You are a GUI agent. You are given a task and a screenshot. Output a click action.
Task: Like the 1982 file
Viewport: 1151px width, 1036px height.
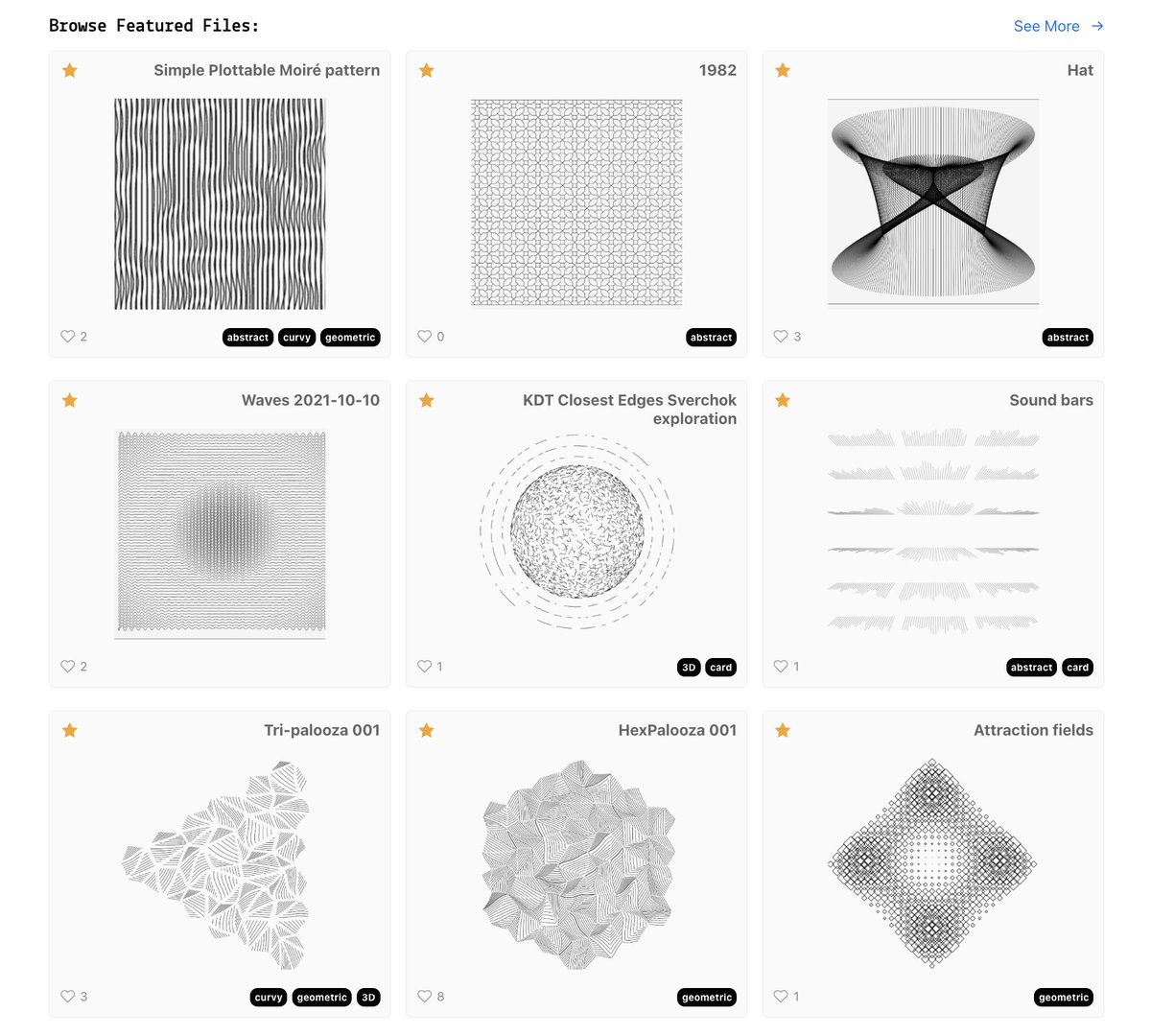pos(425,337)
